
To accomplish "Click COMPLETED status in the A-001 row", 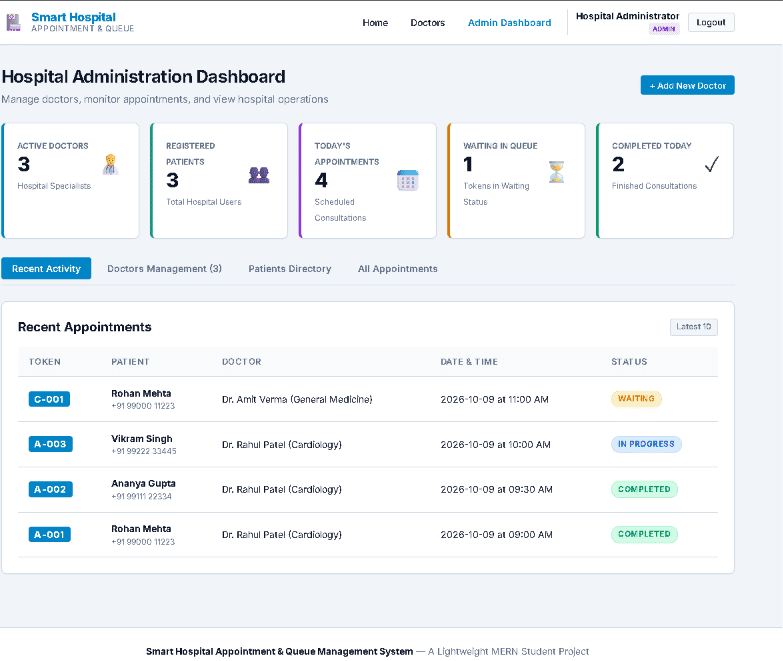I will (x=644, y=534).
